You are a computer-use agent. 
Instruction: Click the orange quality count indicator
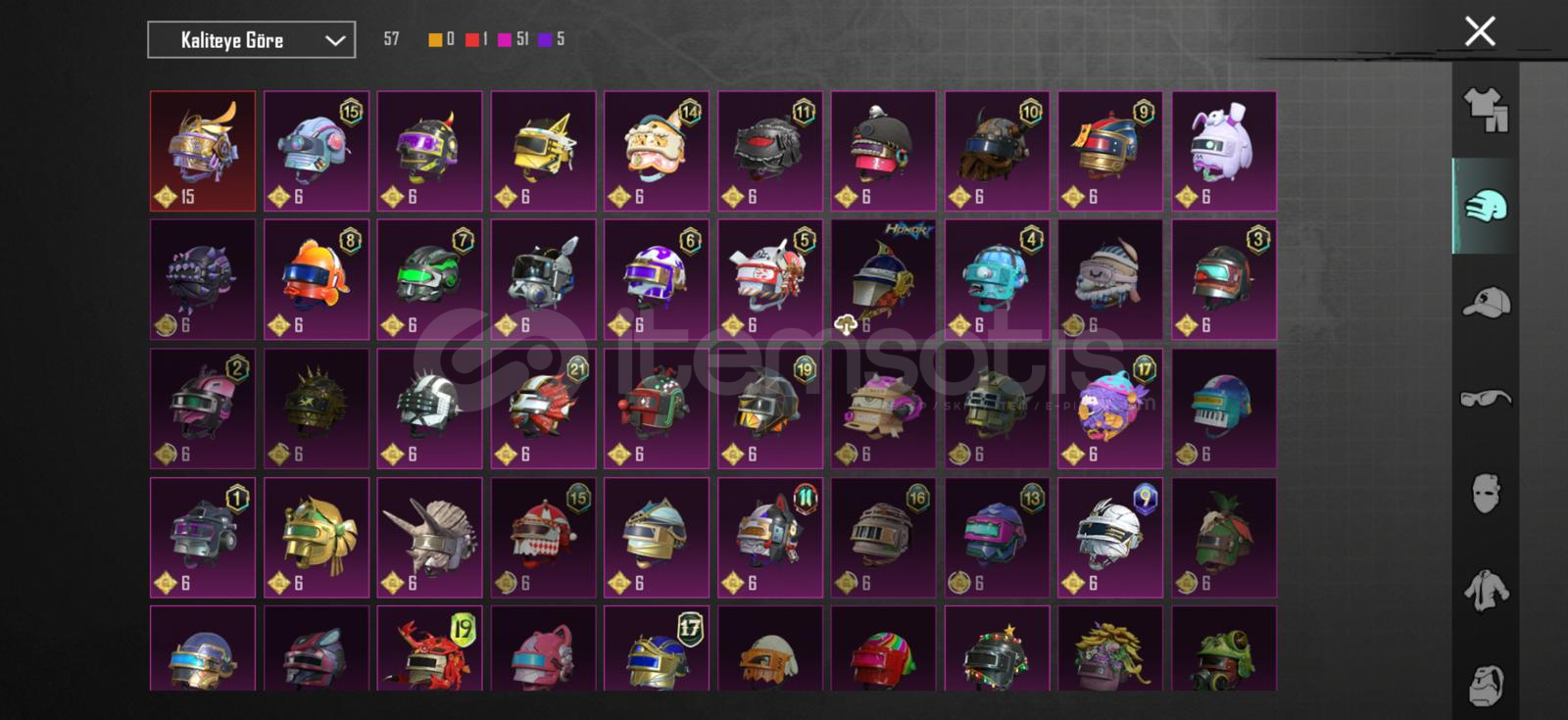click(441, 39)
